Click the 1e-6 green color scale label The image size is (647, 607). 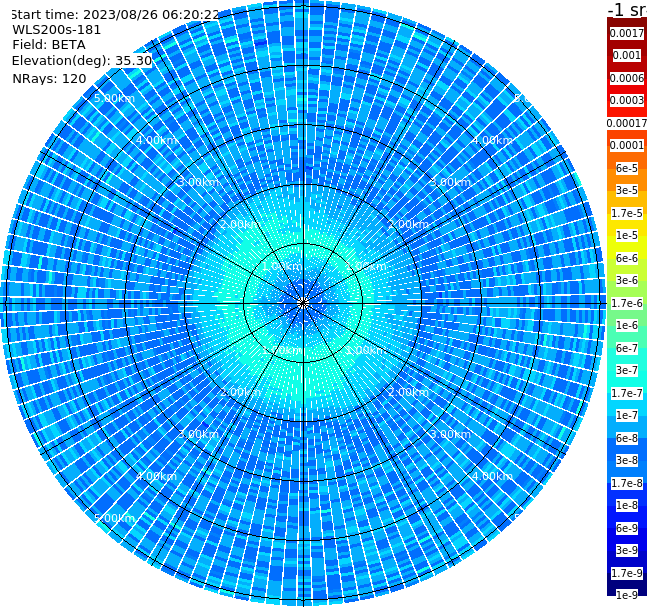coord(627,325)
